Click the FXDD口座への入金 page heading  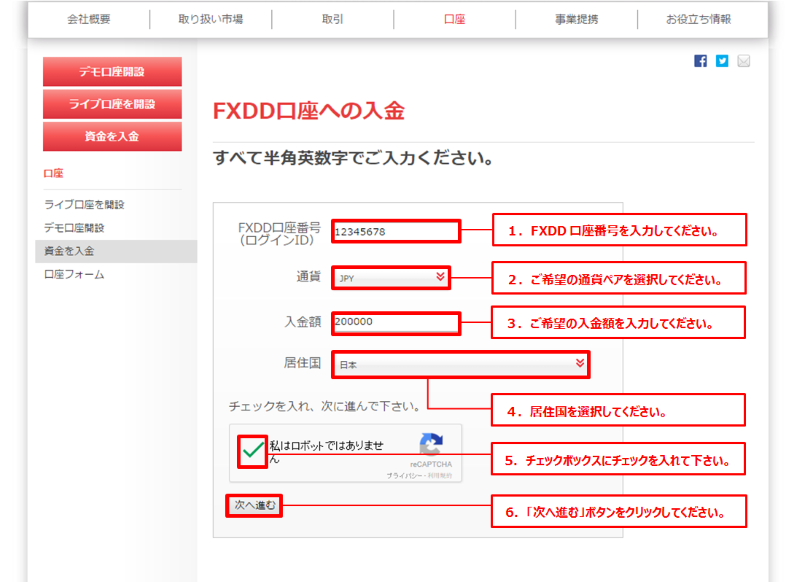tap(309, 111)
